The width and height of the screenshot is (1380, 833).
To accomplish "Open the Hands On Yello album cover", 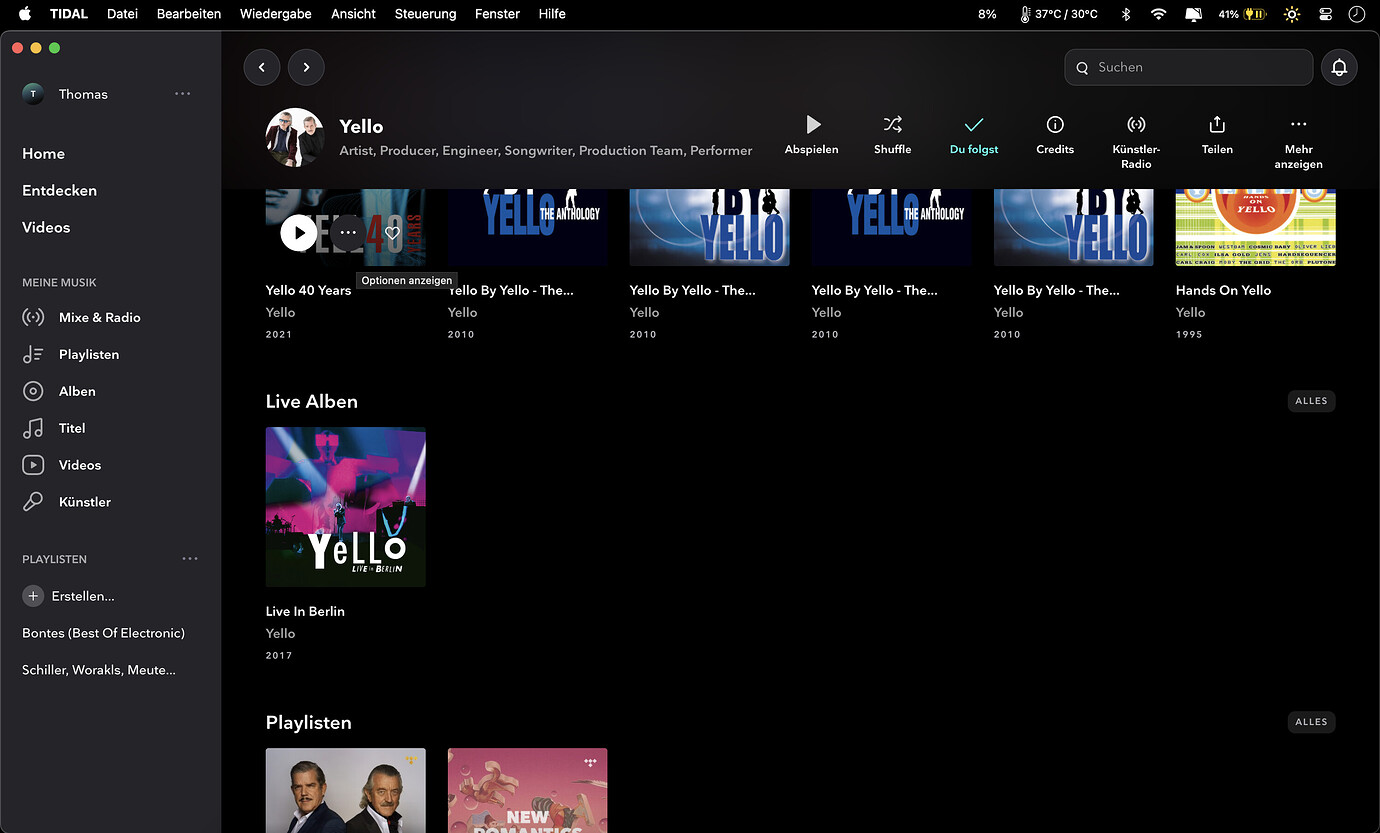I will (x=1255, y=227).
